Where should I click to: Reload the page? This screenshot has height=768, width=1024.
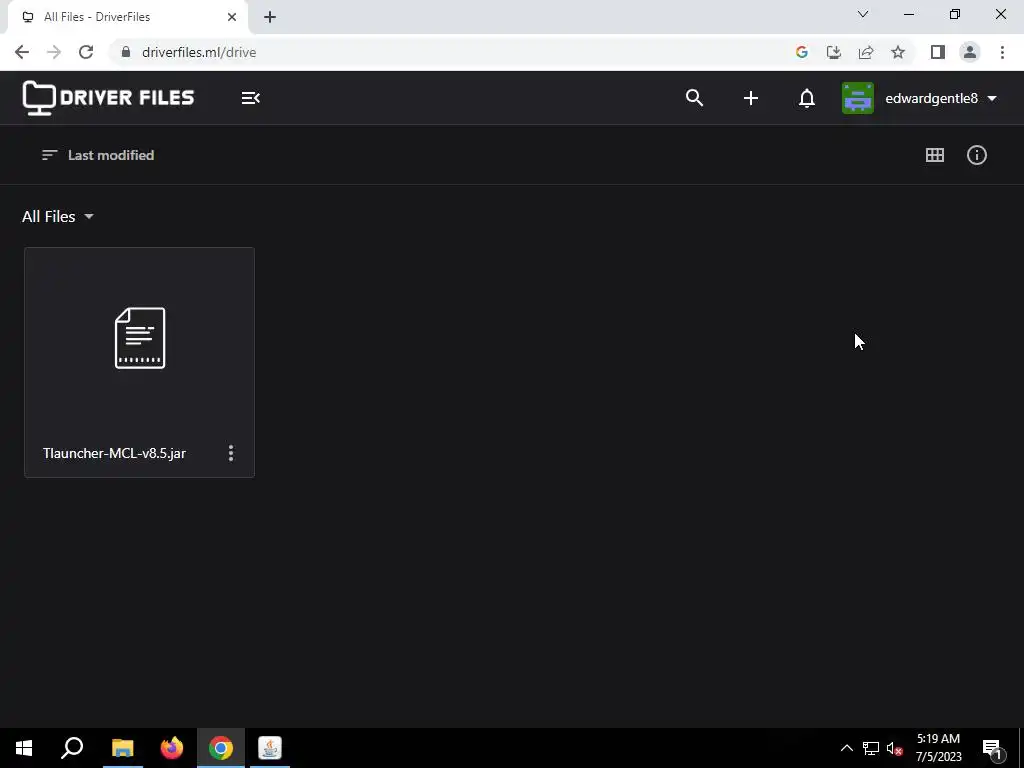click(86, 52)
